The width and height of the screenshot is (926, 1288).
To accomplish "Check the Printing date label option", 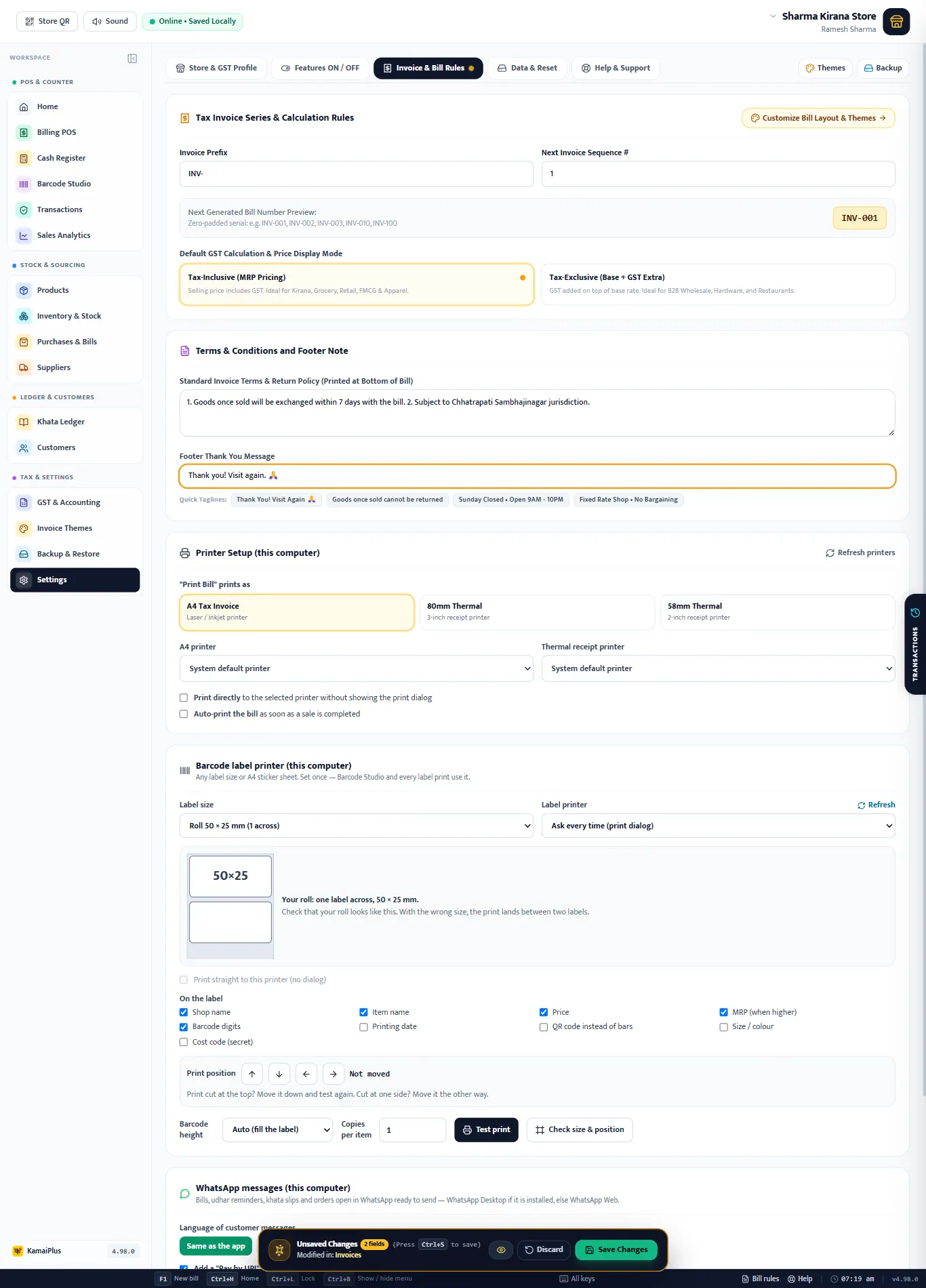I will [x=364, y=1027].
